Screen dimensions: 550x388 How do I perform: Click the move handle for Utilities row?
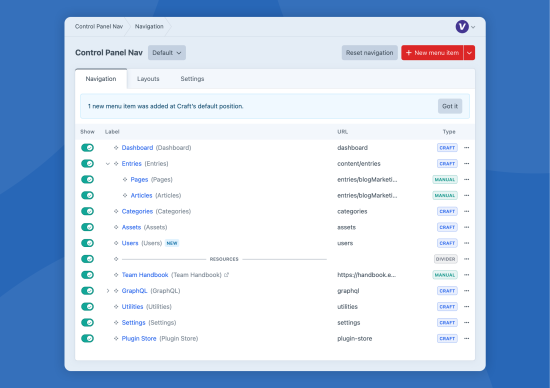(x=116, y=307)
